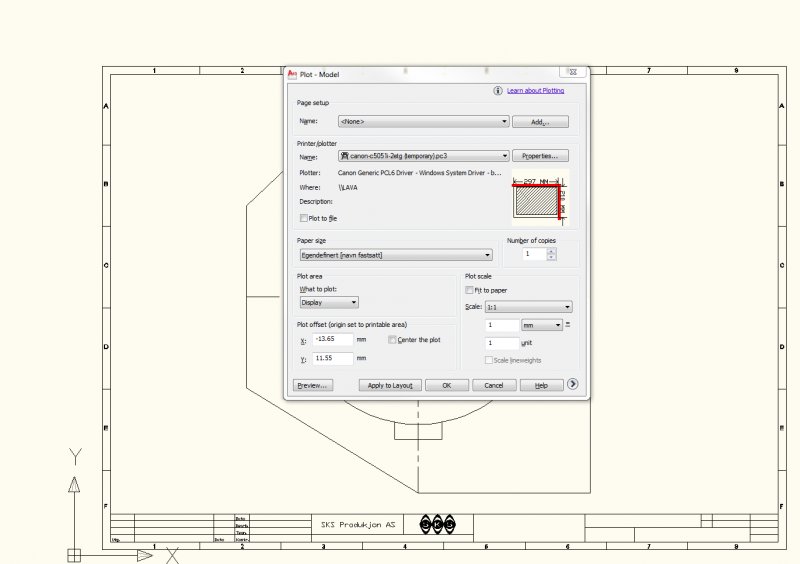
Task: Click the Apply to Layout button
Action: pyautogui.click(x=390, y=385)
